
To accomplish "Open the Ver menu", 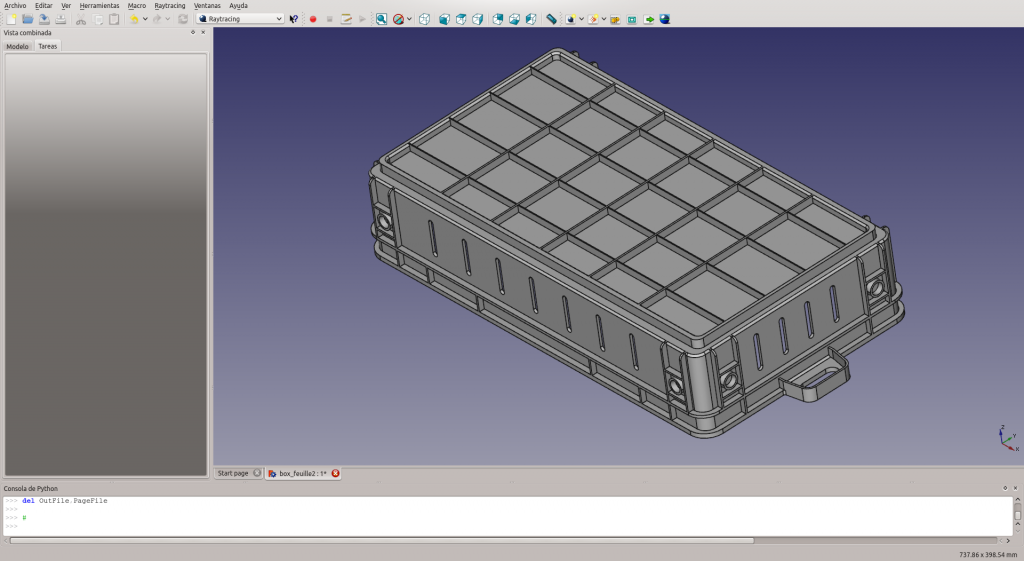I will (x=66, y=5).
